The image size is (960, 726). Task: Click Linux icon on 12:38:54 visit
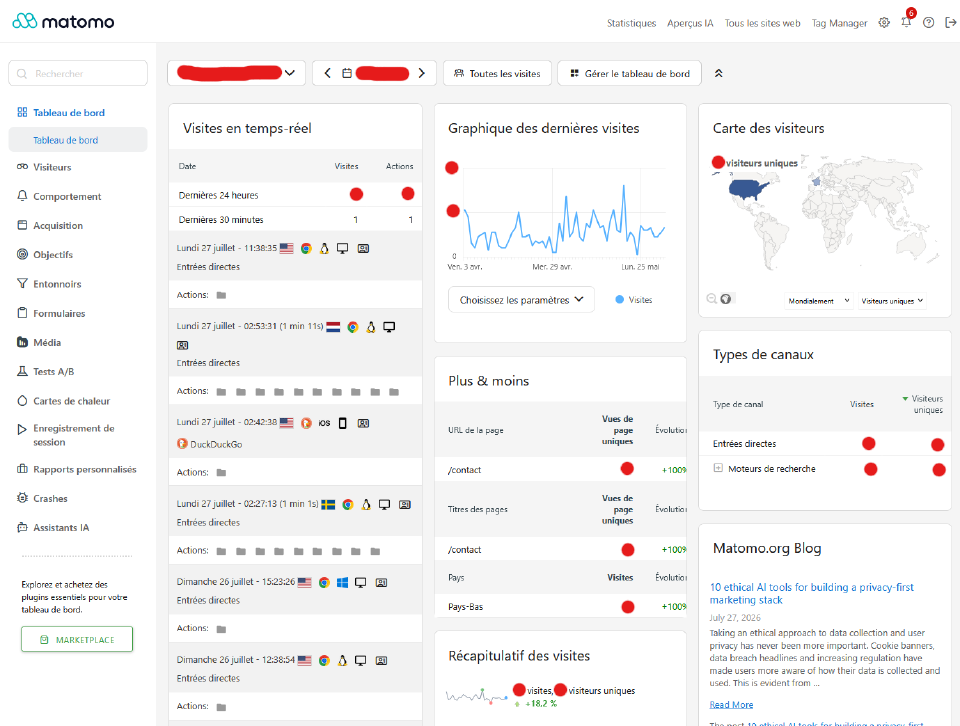point(342,661)
